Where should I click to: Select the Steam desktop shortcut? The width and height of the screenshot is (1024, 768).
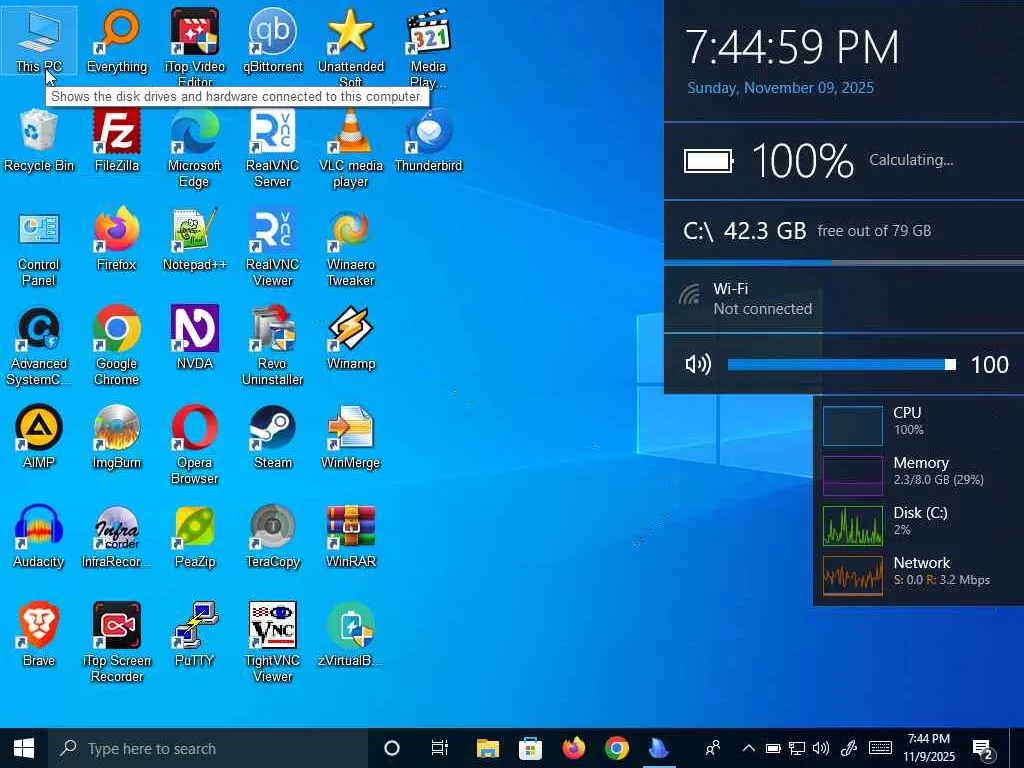click(x=272, y=437)
